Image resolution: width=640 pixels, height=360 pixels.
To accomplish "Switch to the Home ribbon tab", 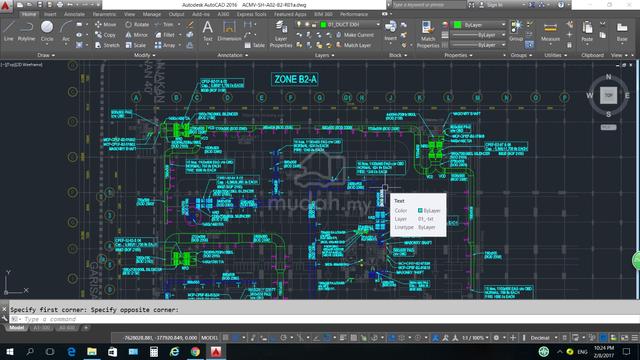I will pyautogui.click(x=29, y=14).
